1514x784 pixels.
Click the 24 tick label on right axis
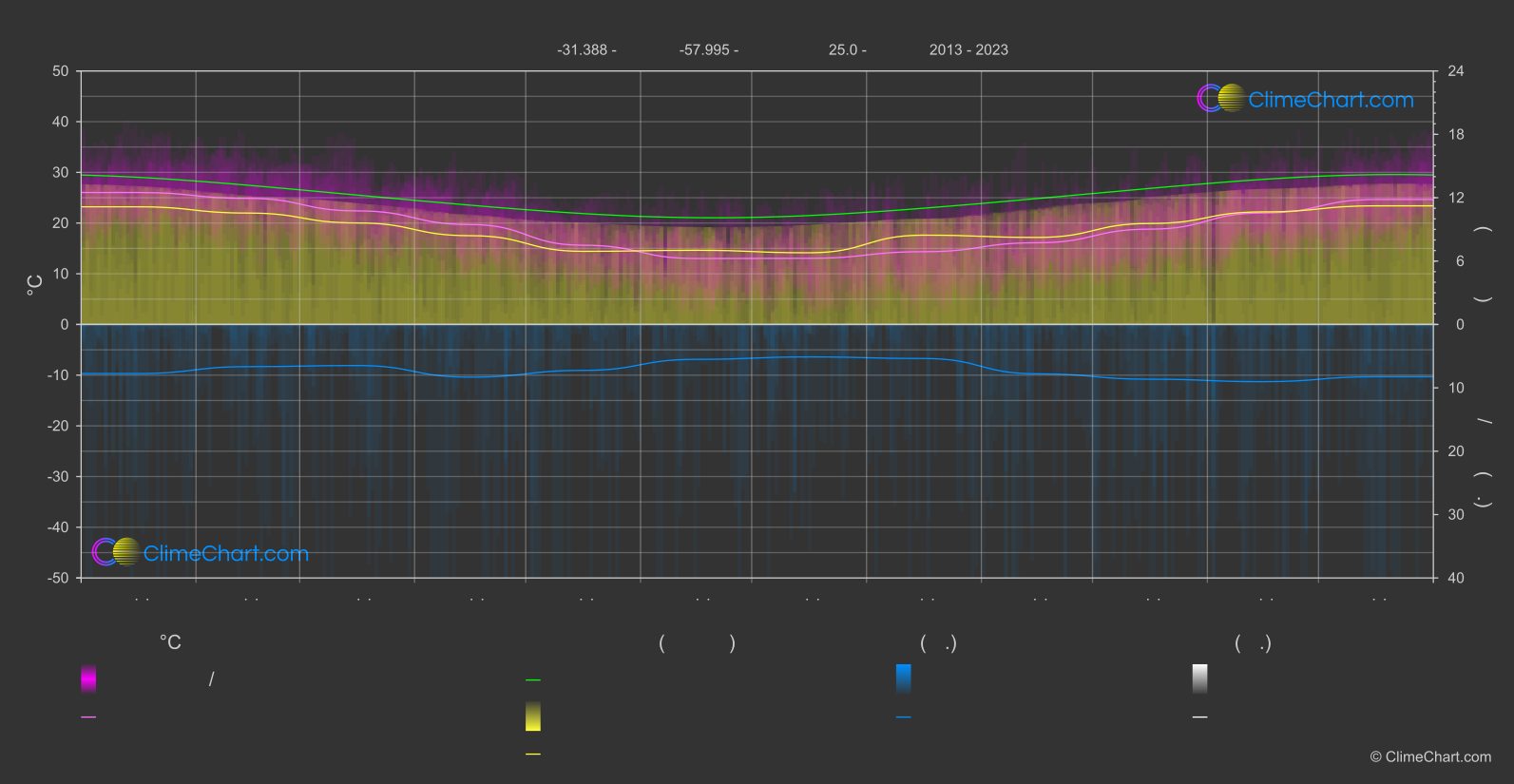tap(1455, 71)
